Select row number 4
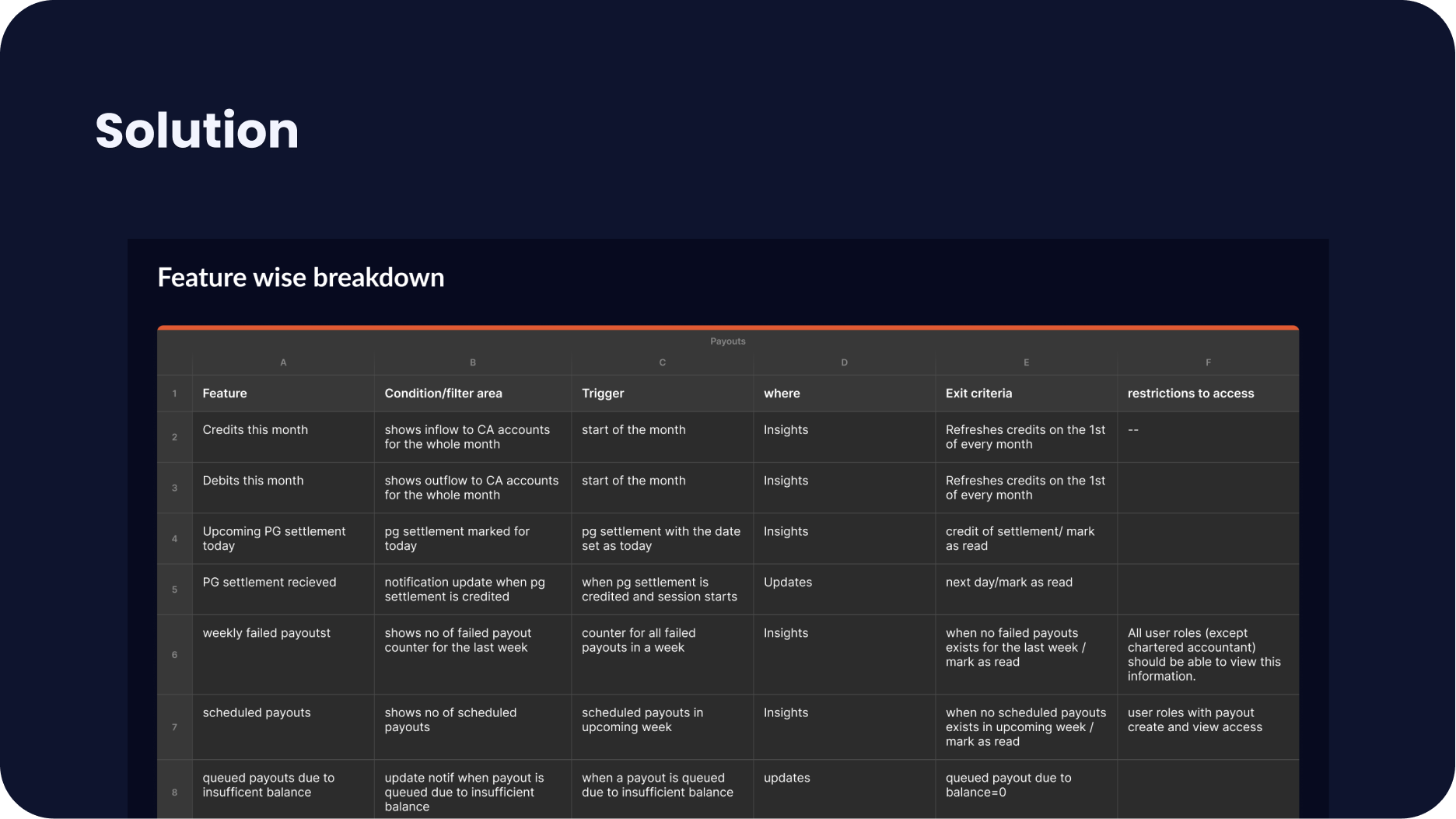Image resolution: width=1456 pixels, height=819 pixels. [174, 538]
